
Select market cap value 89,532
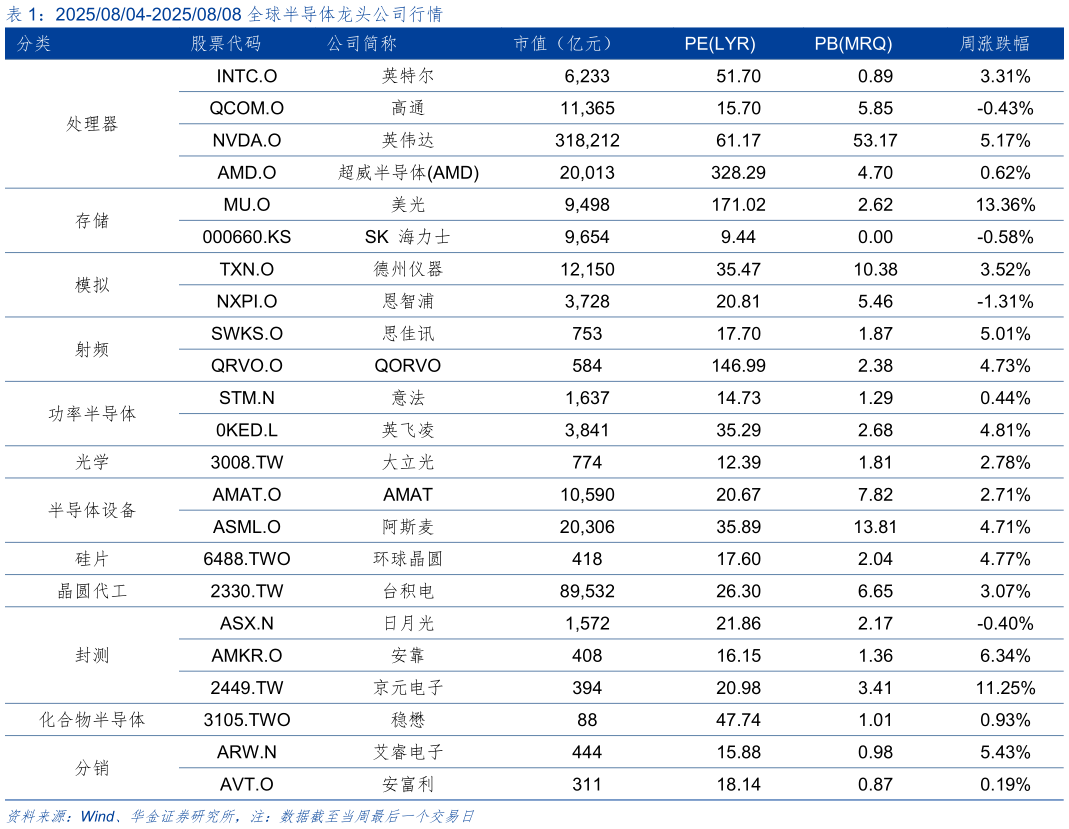(x=587, y=591)
